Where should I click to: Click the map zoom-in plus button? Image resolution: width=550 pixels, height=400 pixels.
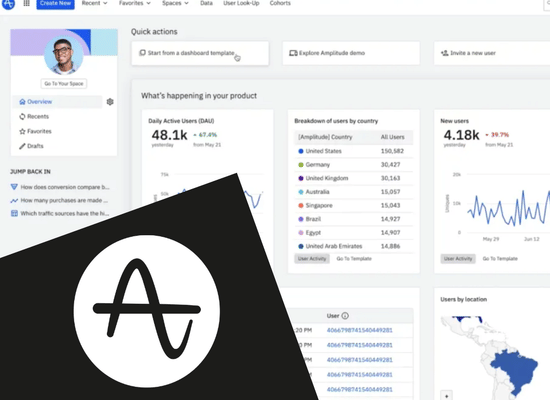tap(447, 395)
